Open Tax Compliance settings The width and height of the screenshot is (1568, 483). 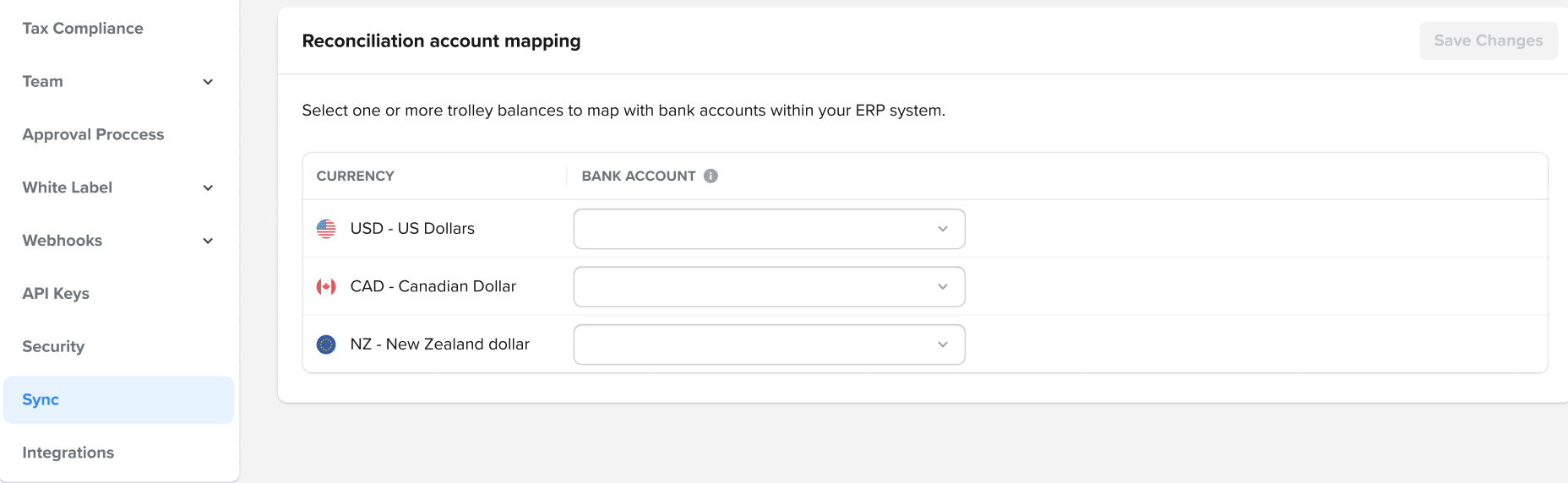click(x=83, y=29)
